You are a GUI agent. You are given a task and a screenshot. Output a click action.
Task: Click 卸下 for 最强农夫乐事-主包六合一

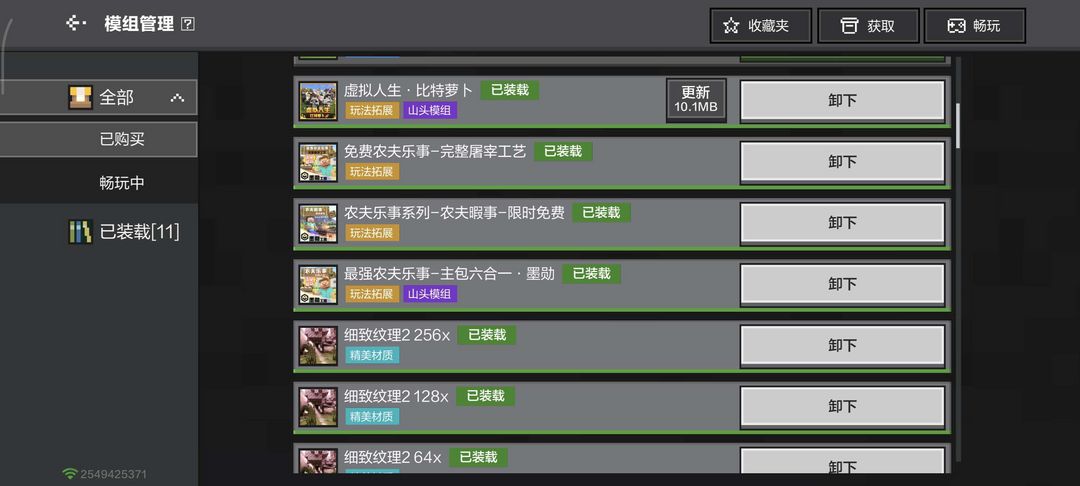pos(842,284)
